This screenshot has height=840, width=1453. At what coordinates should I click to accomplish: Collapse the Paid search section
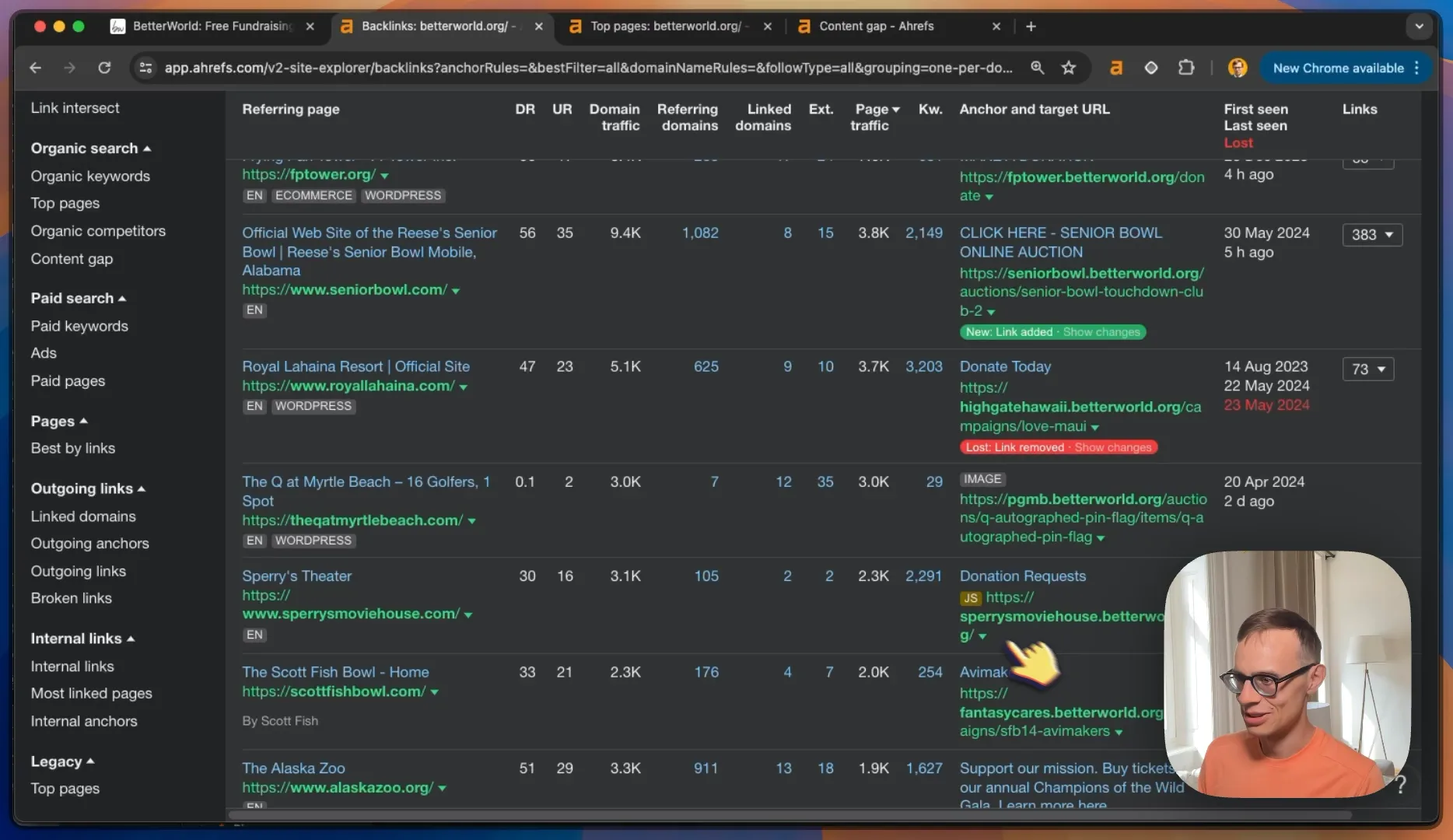pyautogui.click(x=78, y=299)
